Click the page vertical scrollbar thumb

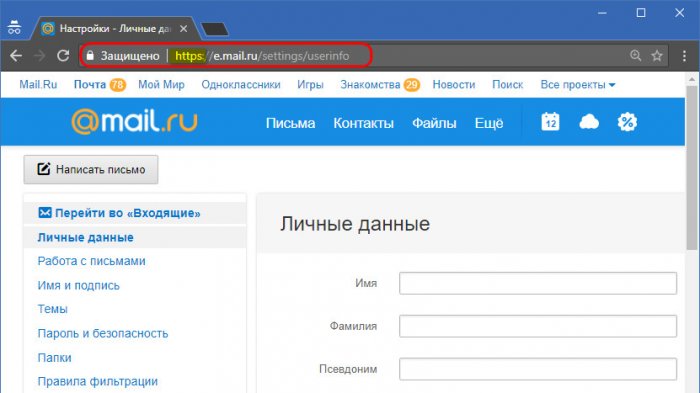[x=692, y=167]
